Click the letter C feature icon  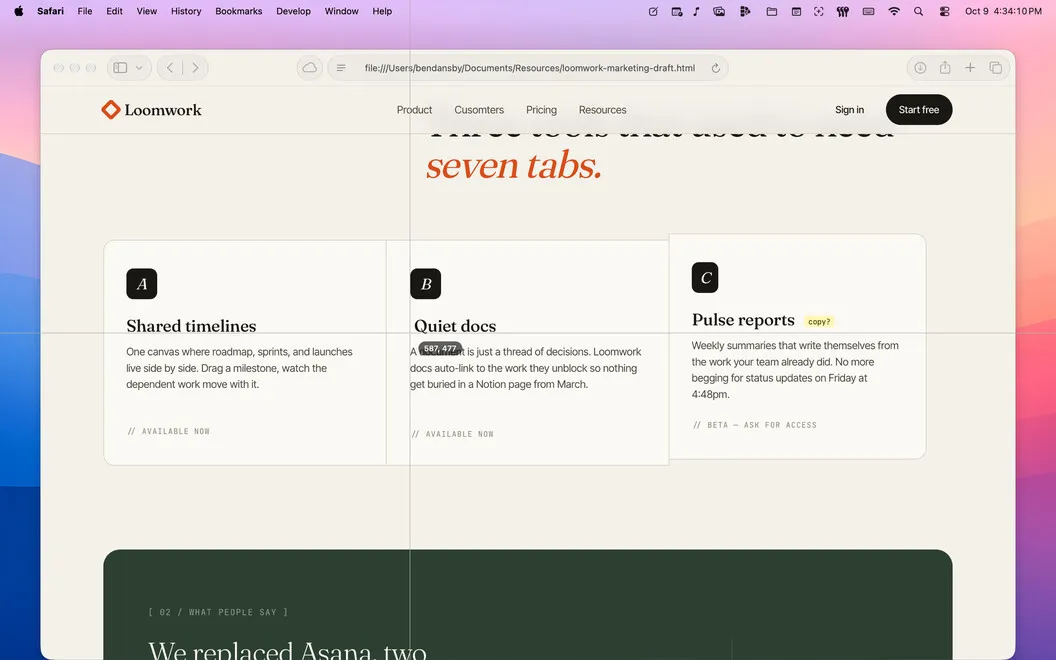tap(705, 277)
